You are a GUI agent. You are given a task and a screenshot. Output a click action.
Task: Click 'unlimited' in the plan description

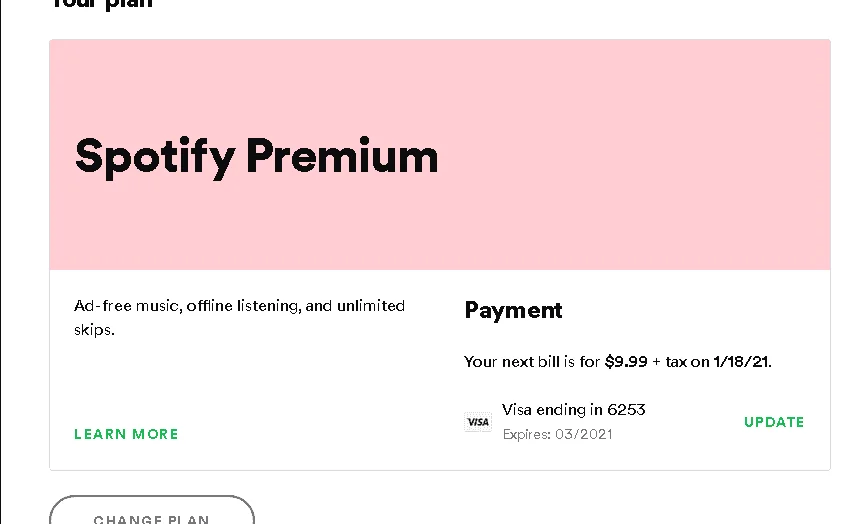point(371,306)
